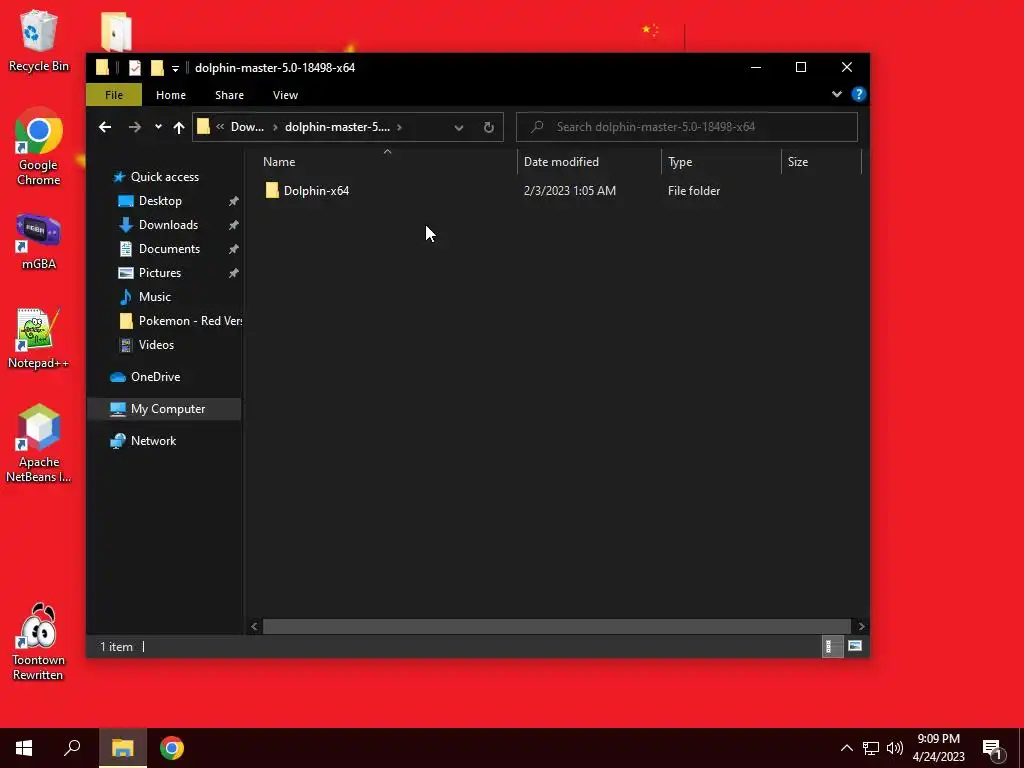Open Pictures in navigation pane

[x=159, y=273]
